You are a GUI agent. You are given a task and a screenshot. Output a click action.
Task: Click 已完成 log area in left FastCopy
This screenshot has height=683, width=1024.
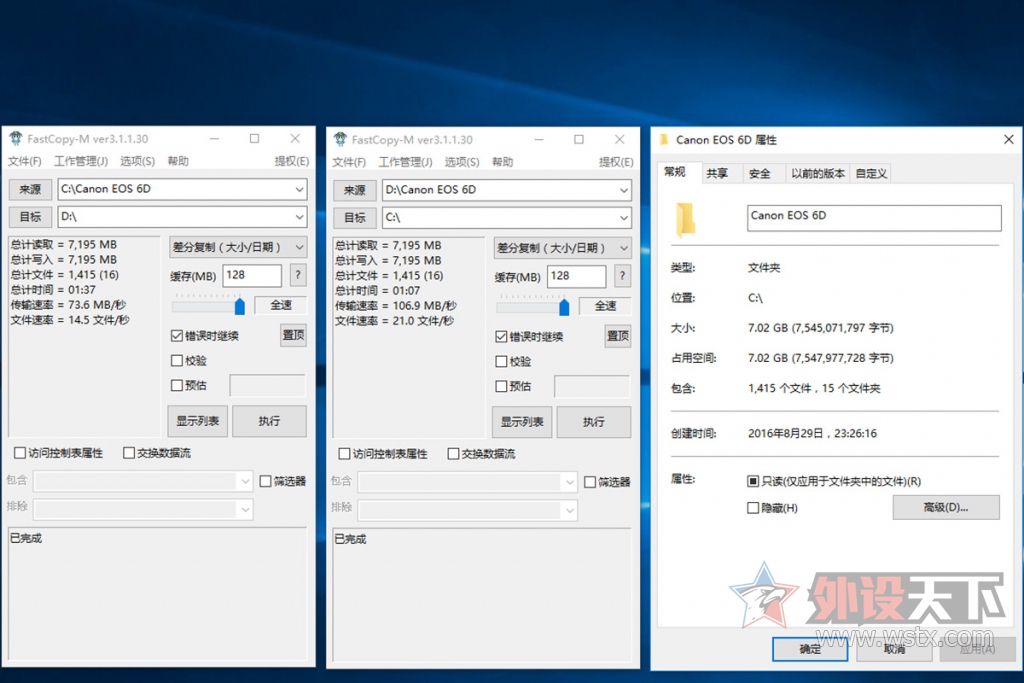point(157,593)
